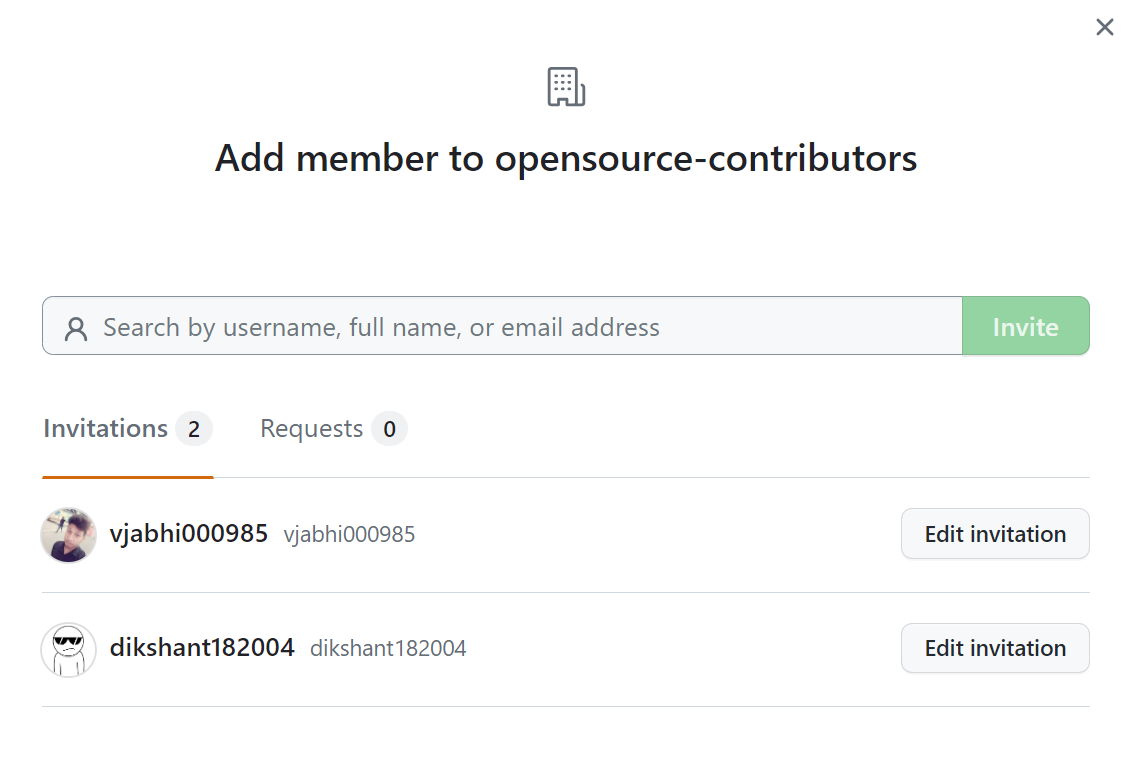Open the Requests tab
Viewport: 1140px width, 759px height.
coord(311,429)
